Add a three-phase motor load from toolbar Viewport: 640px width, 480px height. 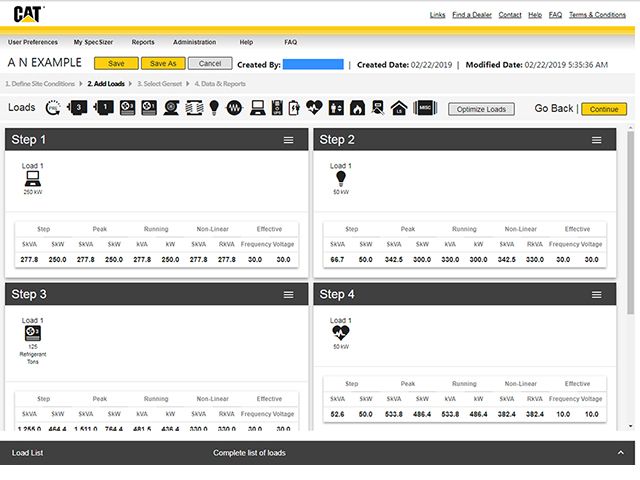click(x=77, y=108)
